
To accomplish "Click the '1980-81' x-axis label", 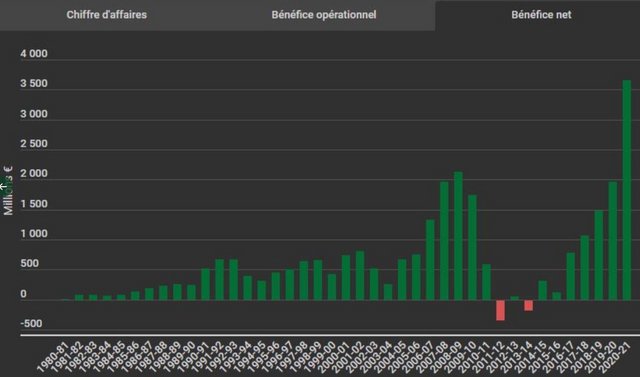I will (x=52, y=358).
